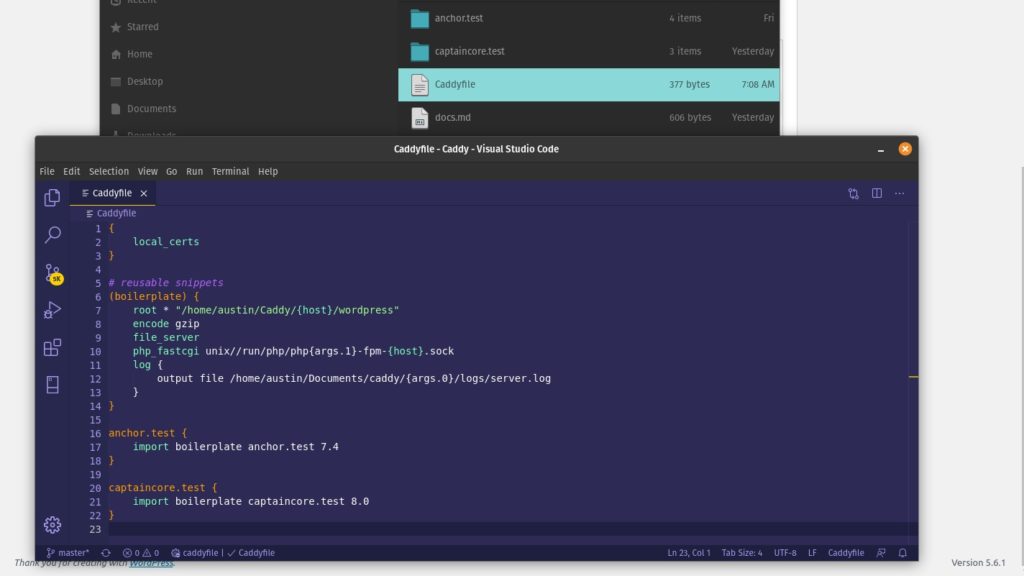Close the Caddyfile editor tab
Screen dimensions: 1024x576
(144, 193)
